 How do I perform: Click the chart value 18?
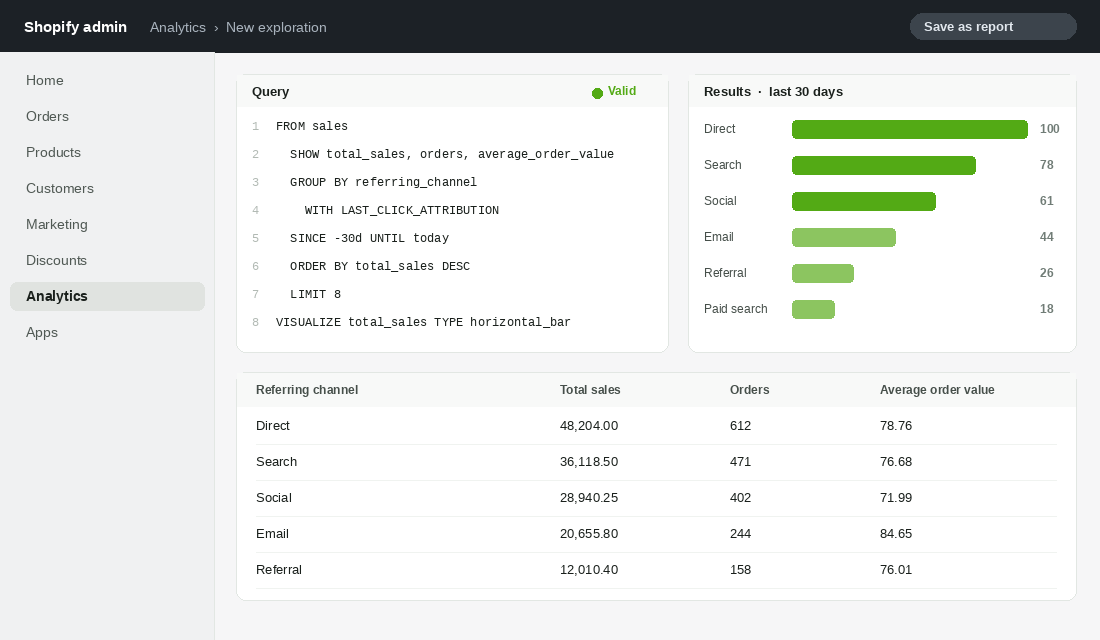click(x=1047, y=309)
